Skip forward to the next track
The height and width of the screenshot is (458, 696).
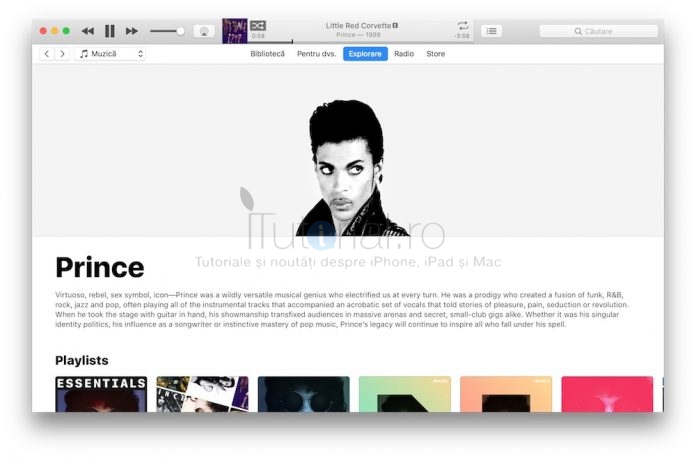(x=131, y=31)
